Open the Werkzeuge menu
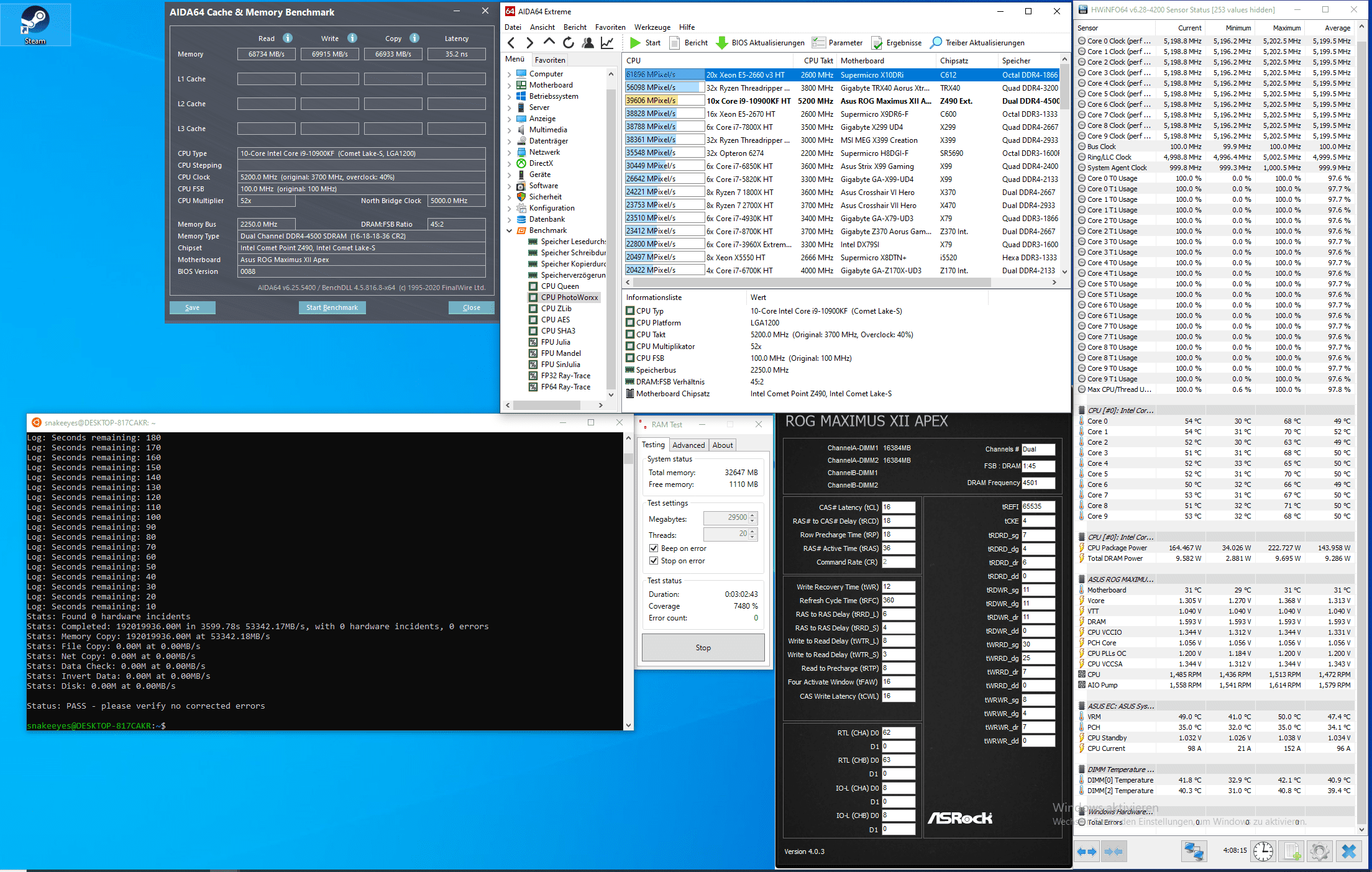The height and width of the screenshot is (872, 1372). point(652,27)
